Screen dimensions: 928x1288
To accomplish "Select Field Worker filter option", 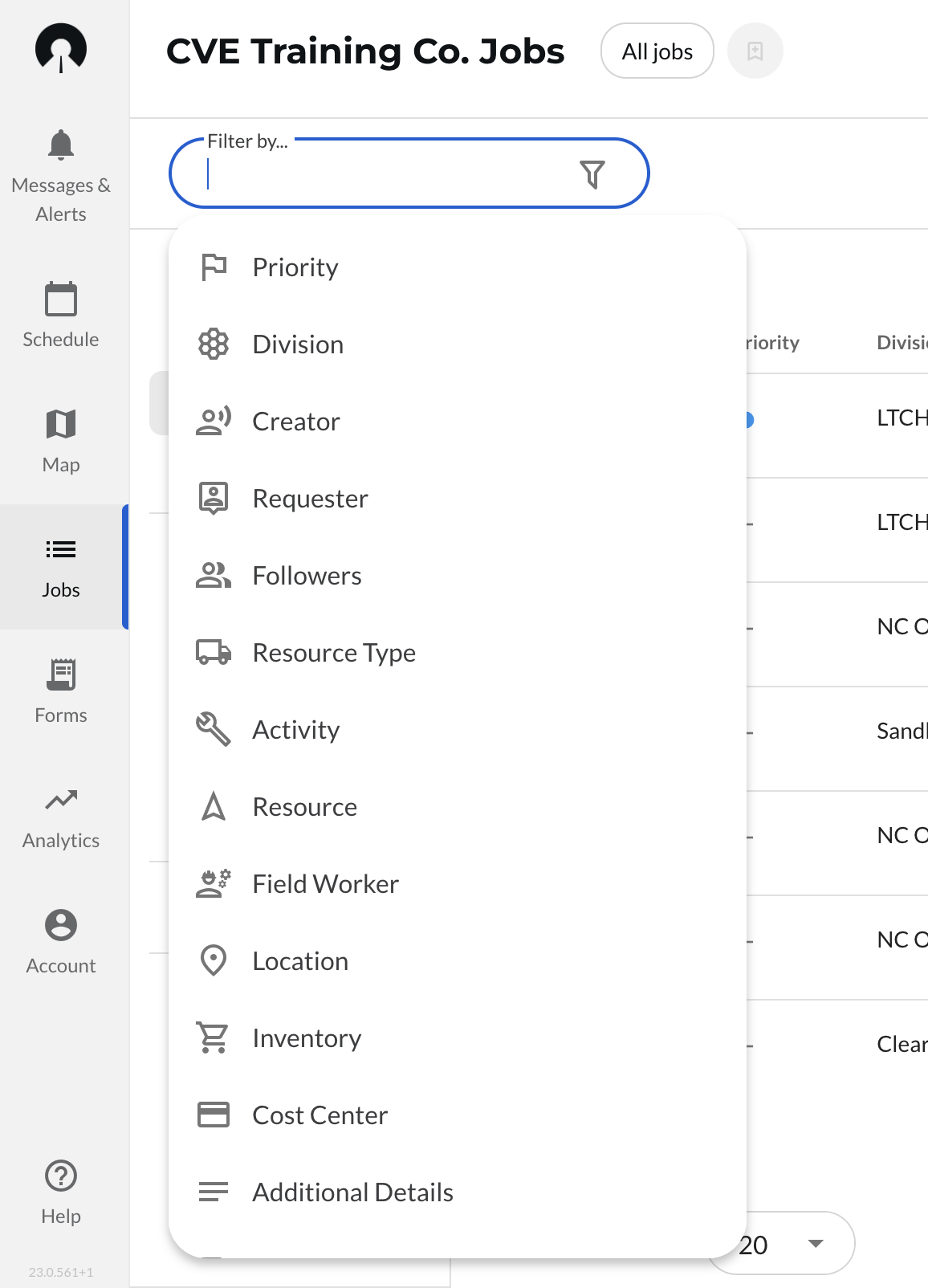I will 325,884.
